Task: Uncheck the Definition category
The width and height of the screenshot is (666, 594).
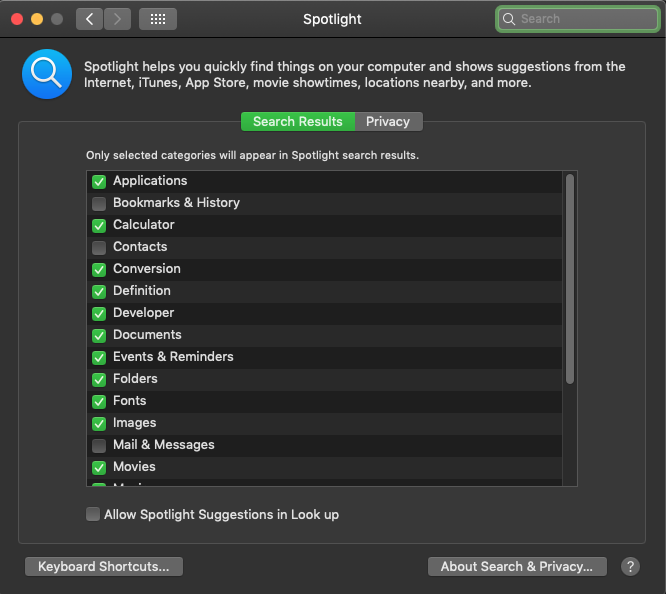Action: (99, 291)
